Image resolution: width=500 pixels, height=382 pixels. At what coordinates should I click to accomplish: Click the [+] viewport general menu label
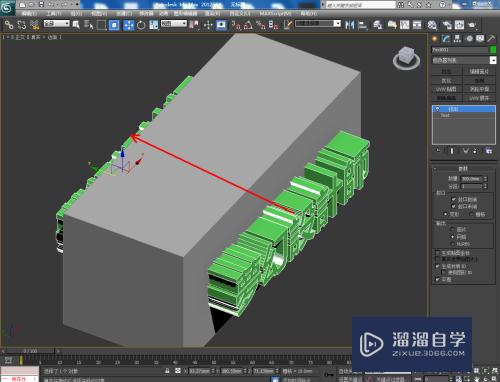pyautogui.click(x=8, y=37)
